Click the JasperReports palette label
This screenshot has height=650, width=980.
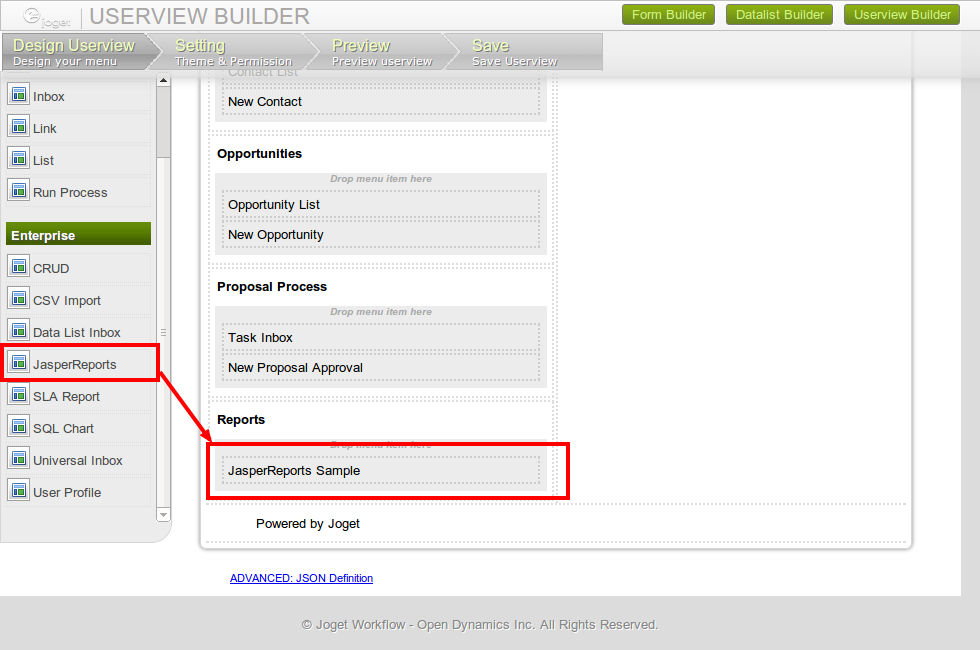74,364
